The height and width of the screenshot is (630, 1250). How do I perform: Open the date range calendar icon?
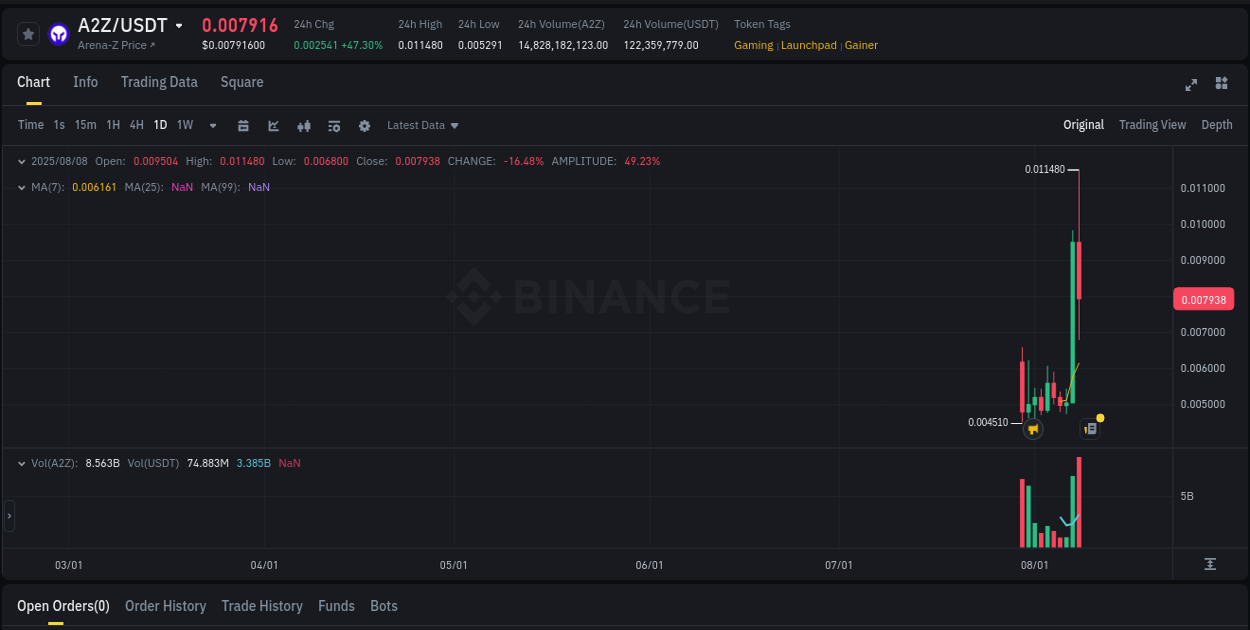[244, 125]
